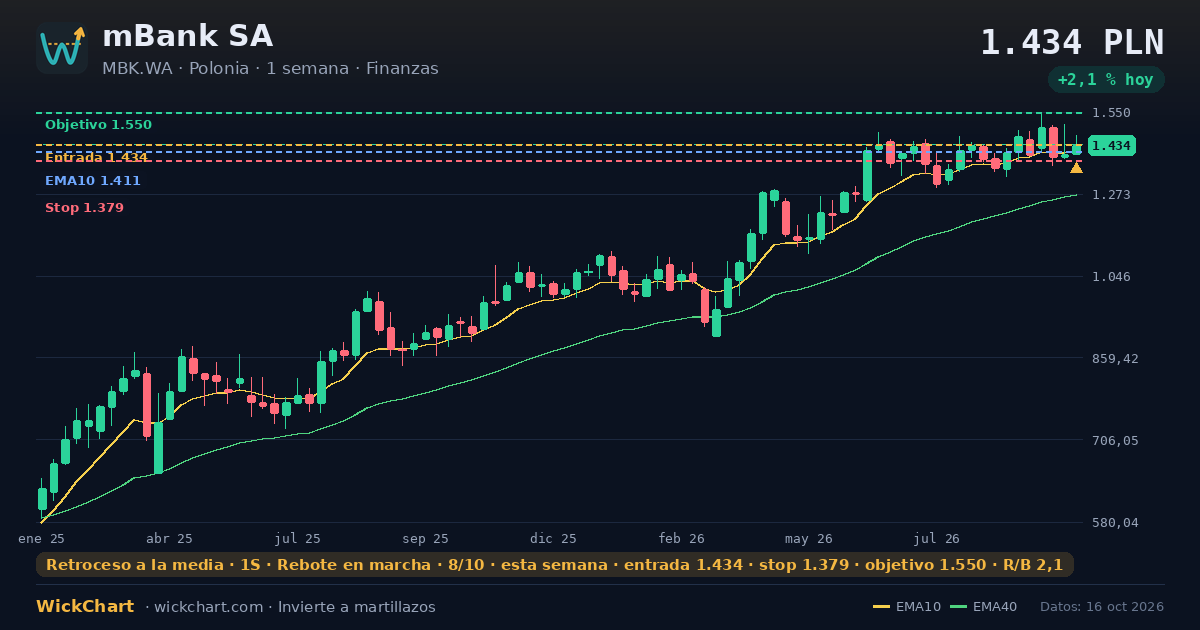Click the "dic 25" date axis label
The width and height of the screenshot is (1200, 630).
click(553, 538)
